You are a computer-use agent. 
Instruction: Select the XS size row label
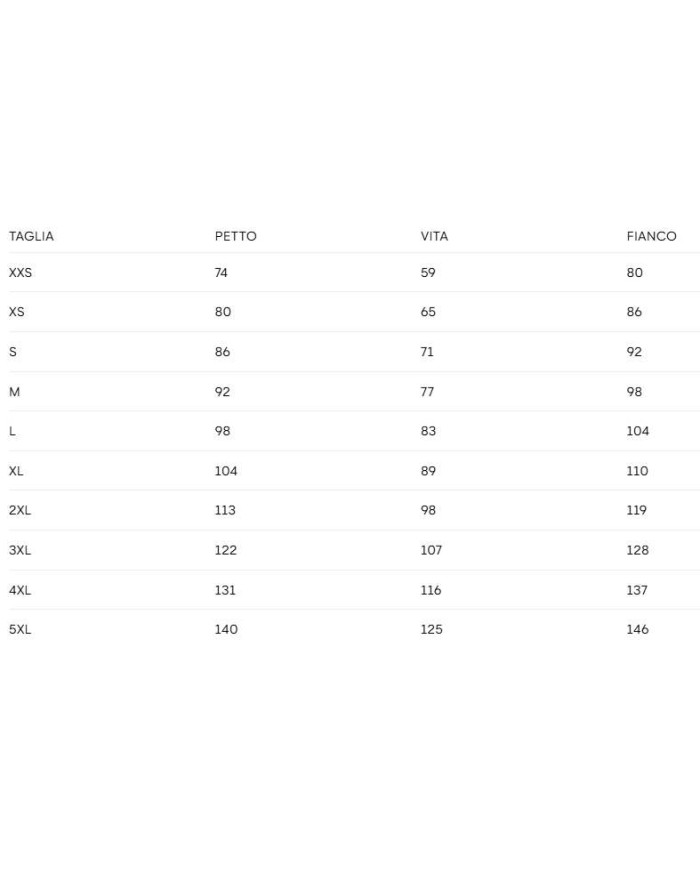(x=16, y=312)
